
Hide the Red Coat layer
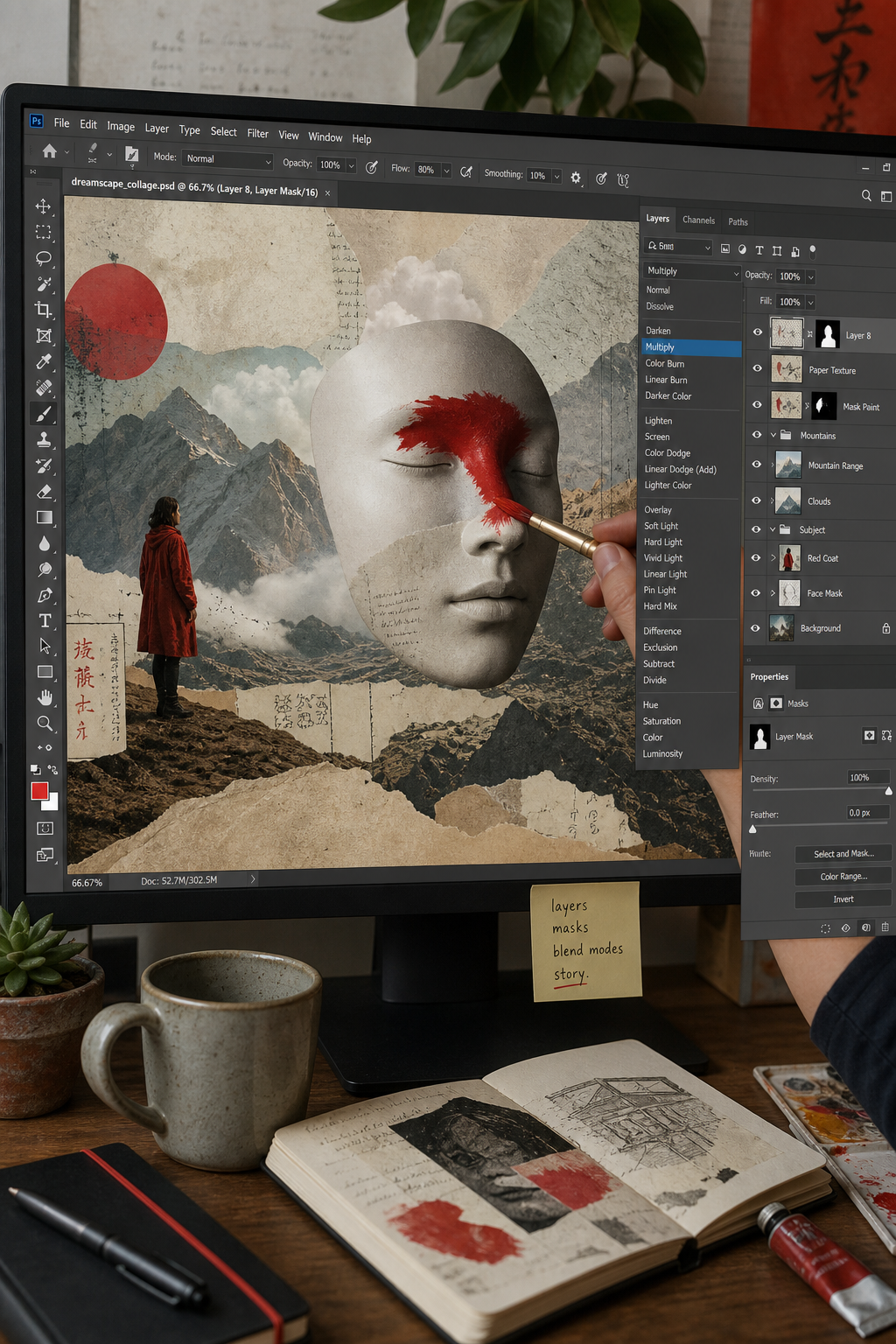[756, 557]
